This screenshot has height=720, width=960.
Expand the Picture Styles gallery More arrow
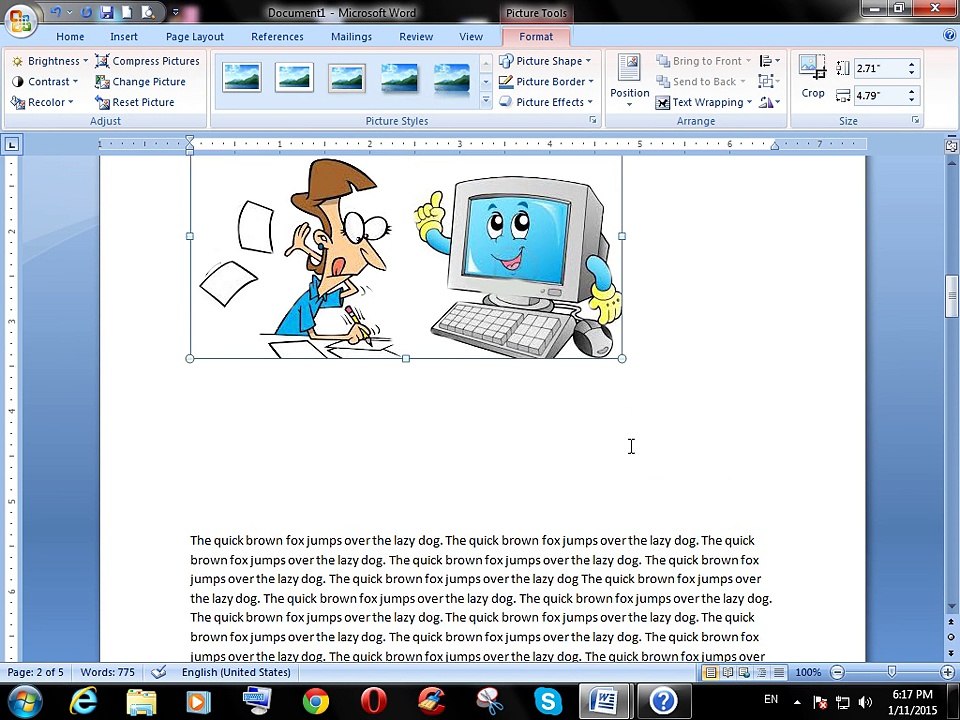click(486, 100)
